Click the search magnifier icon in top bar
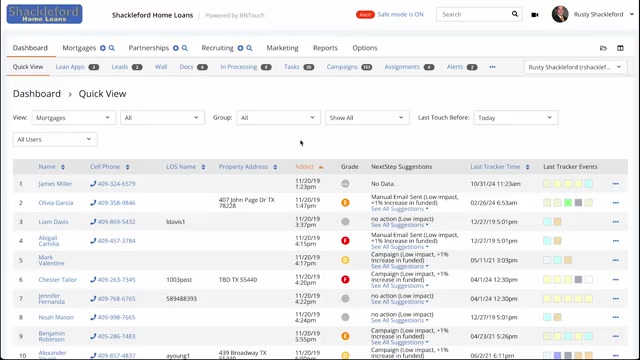Screen dimensions: 640x360 (515, 14)
